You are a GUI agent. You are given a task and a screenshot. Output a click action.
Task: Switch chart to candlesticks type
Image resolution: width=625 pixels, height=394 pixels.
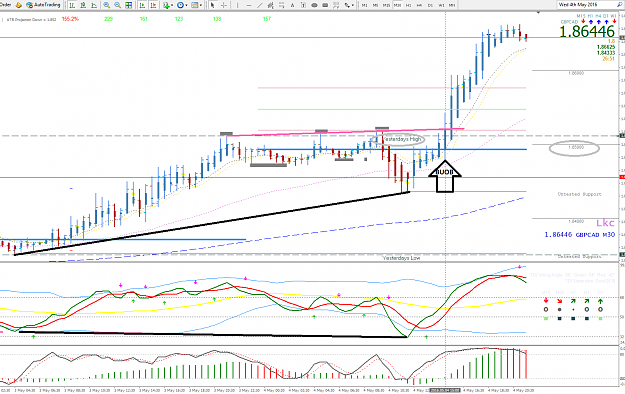tap(83, 5)
